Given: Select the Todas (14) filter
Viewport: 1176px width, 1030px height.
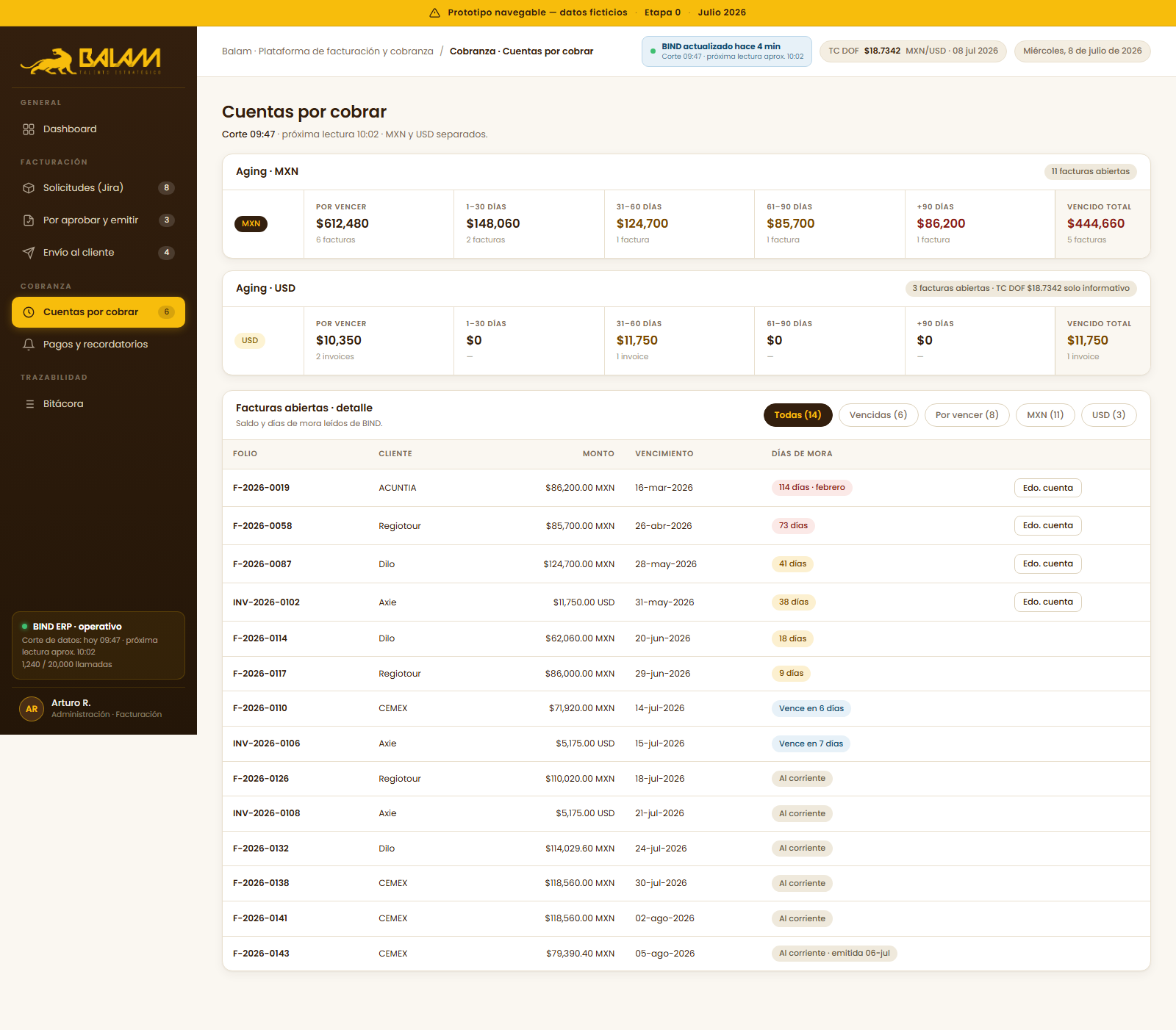Looking at the screenshot, I should (x=798, y=415).
